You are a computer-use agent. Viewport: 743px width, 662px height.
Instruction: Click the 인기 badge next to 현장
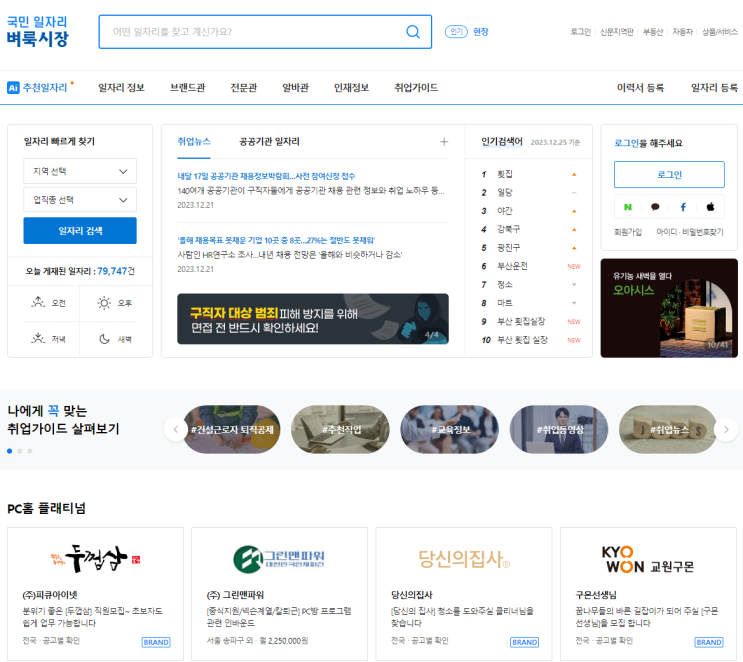click(456, 32)
